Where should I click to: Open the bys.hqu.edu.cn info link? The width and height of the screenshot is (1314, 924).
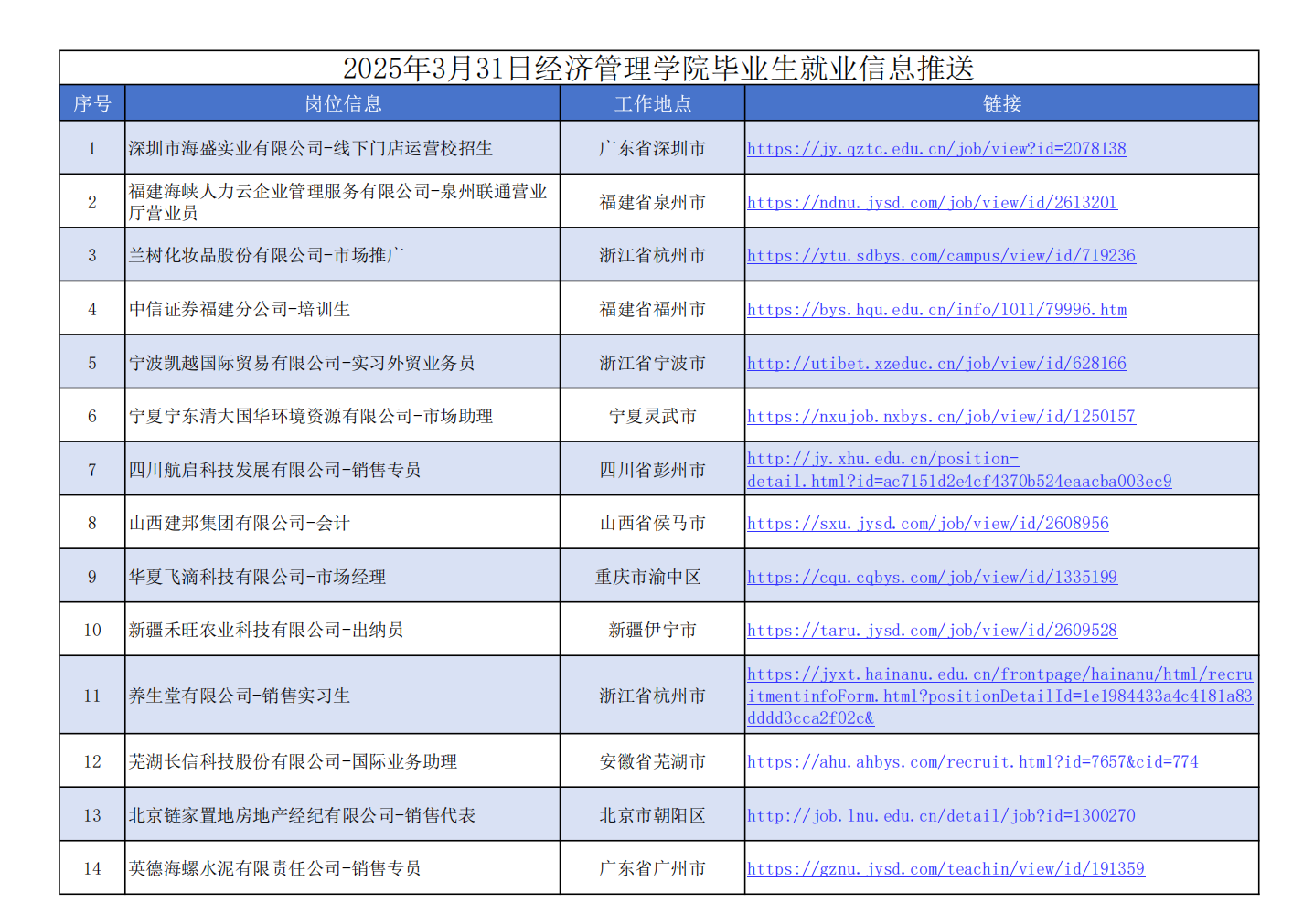(x=936, y=310)
